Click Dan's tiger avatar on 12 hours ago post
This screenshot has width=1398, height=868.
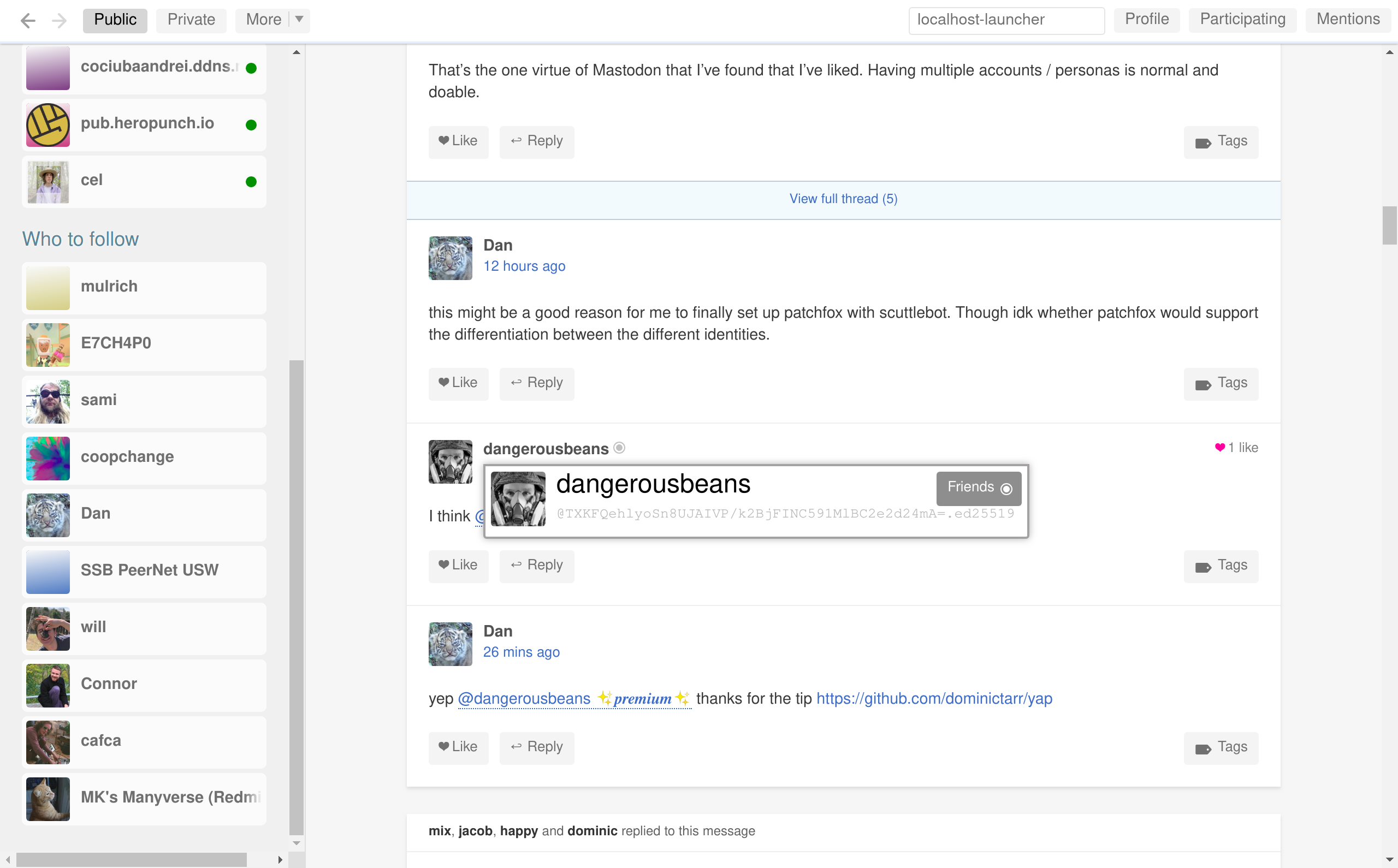(x=451, y=258)
